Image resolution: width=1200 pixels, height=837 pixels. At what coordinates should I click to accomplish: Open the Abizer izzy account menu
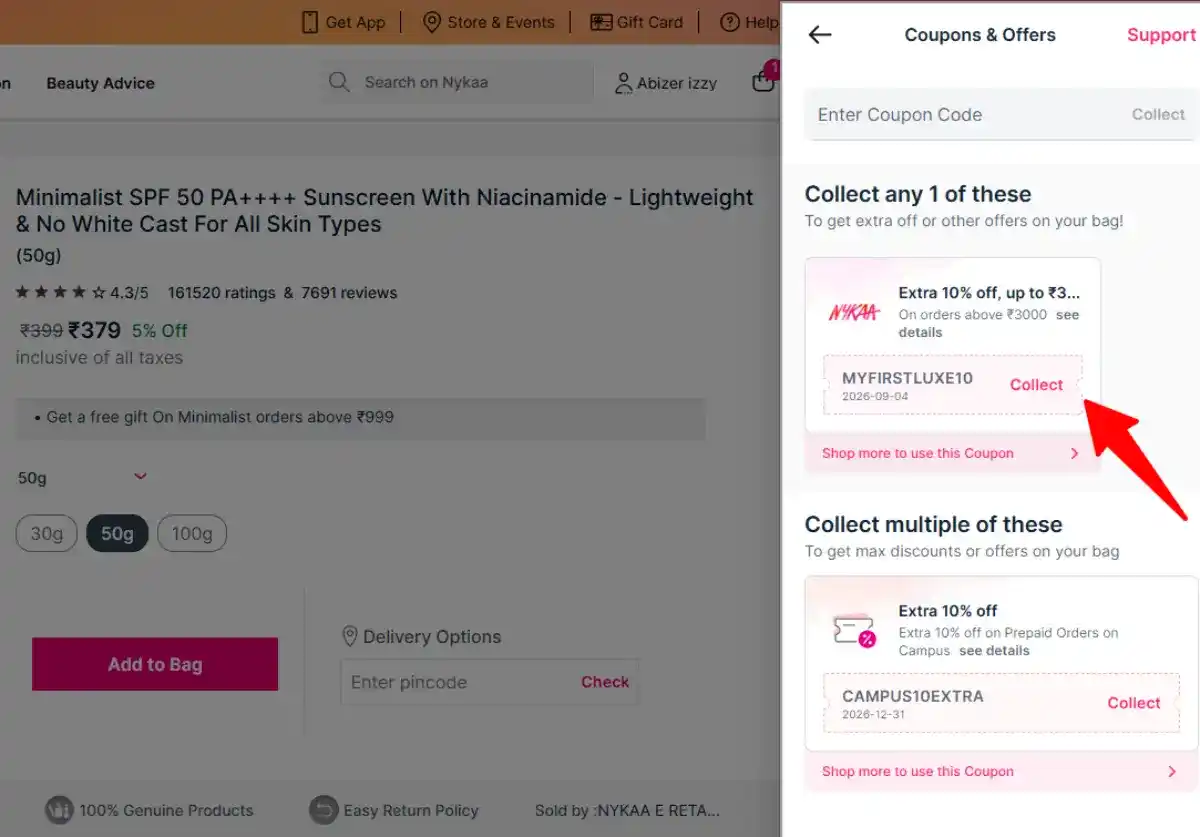[677, 83]
